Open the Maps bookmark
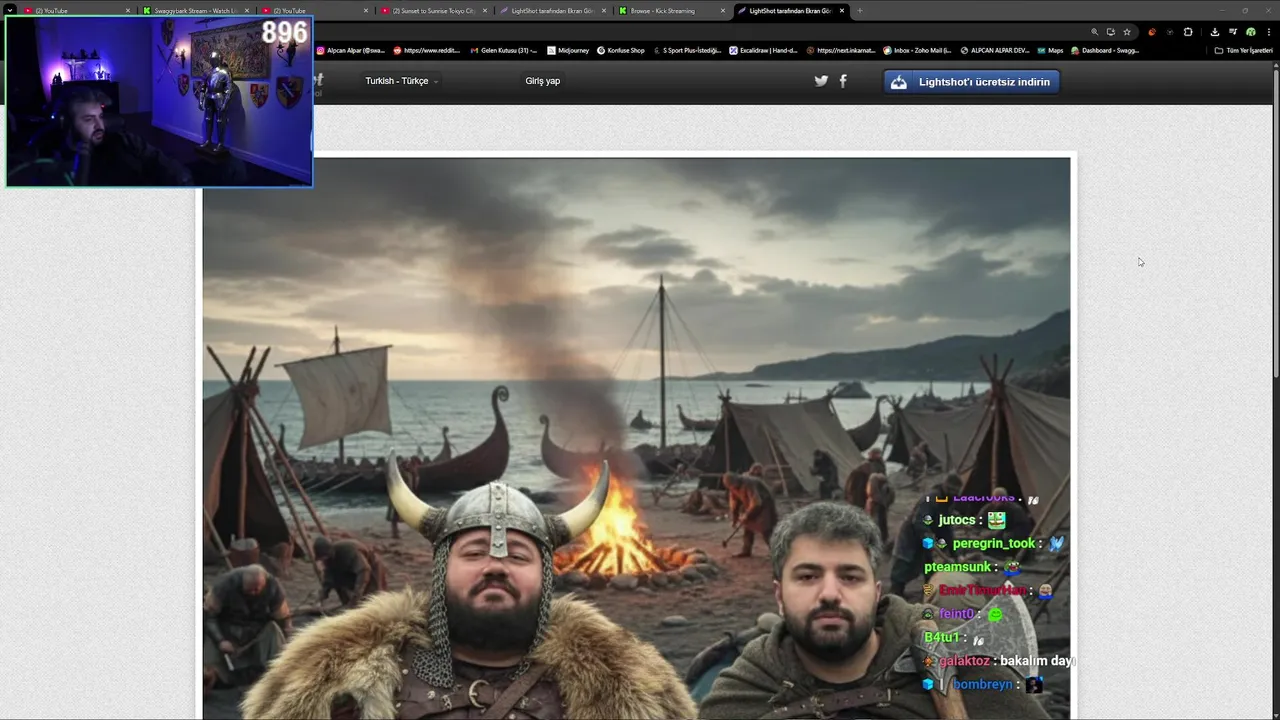The height and width of the screenshot is (720, 1280). [1050, 50]
